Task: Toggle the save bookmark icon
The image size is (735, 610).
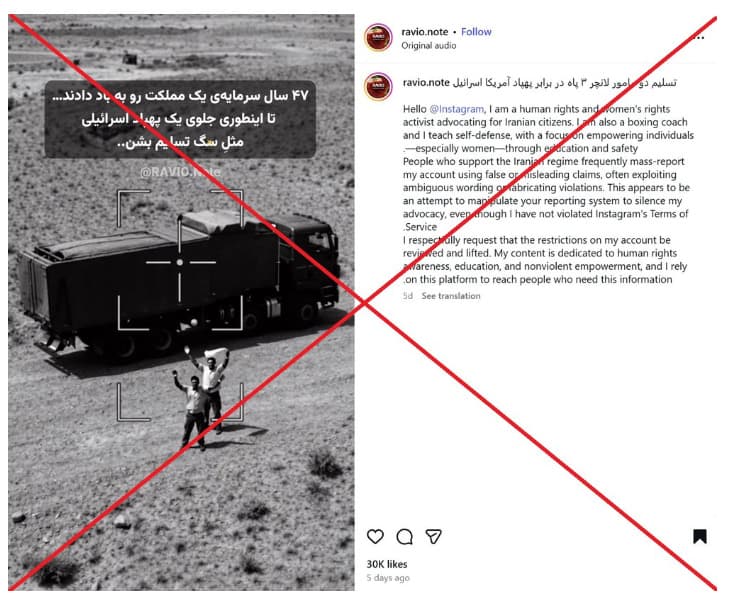Action: click(x=700, y=536)
